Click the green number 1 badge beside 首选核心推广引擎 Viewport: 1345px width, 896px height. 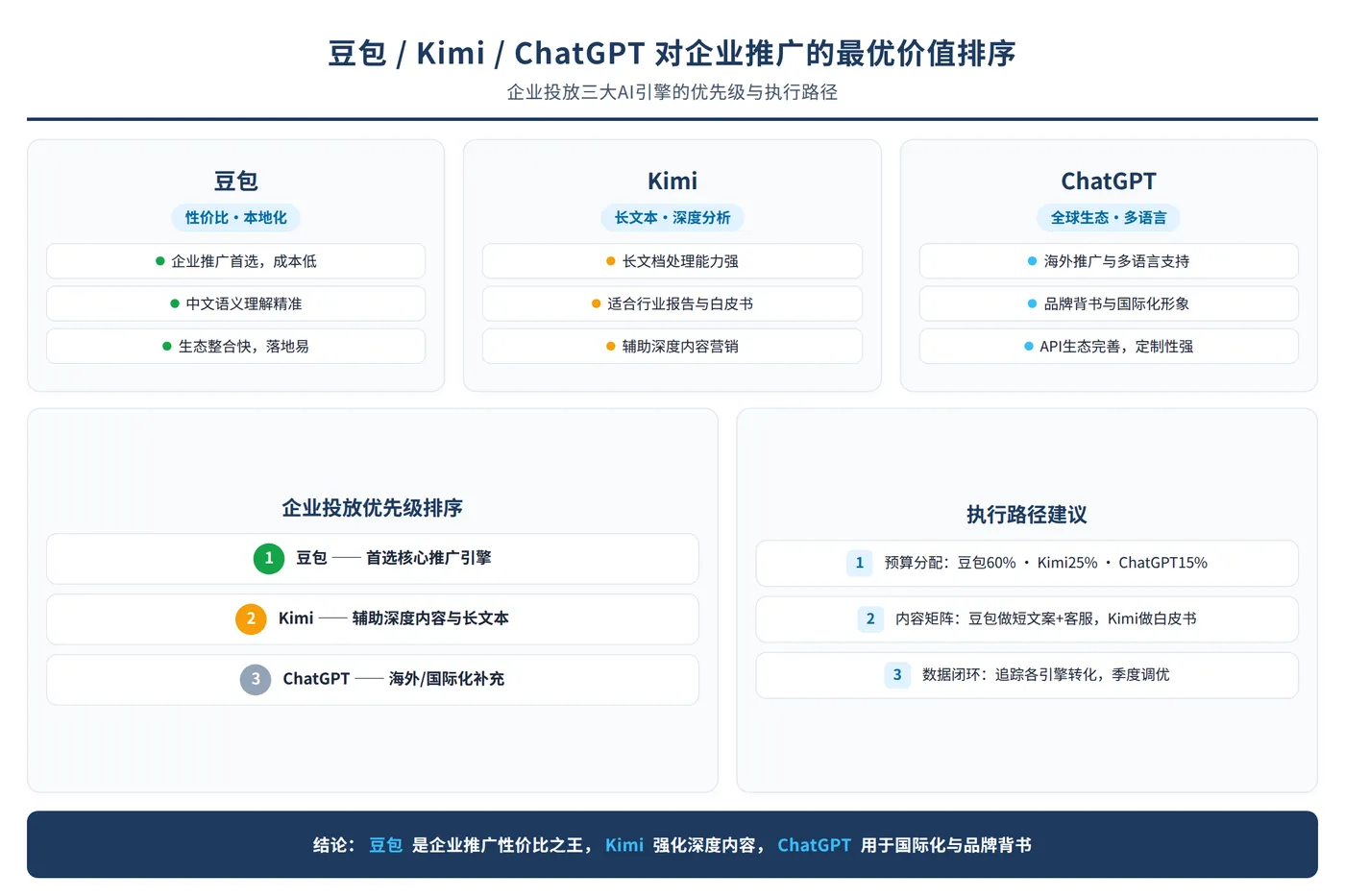pyautogui.click(x=269, y=558)
